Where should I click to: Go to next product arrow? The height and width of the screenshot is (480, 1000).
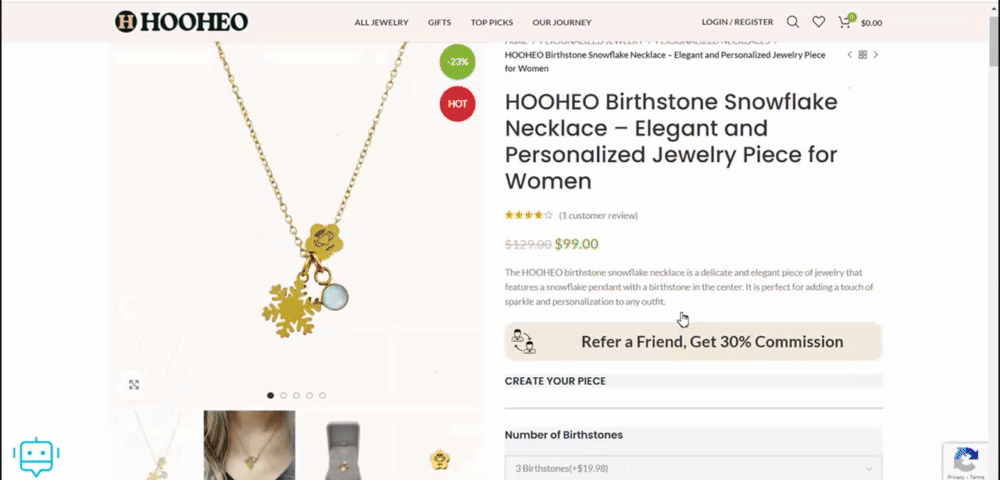876,55
